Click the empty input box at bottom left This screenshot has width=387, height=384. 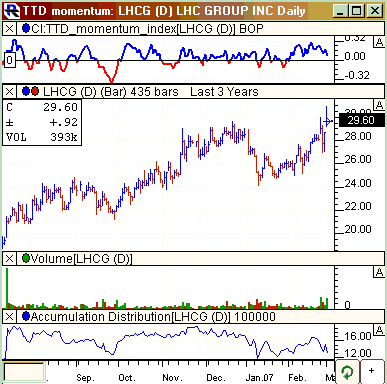24,372
